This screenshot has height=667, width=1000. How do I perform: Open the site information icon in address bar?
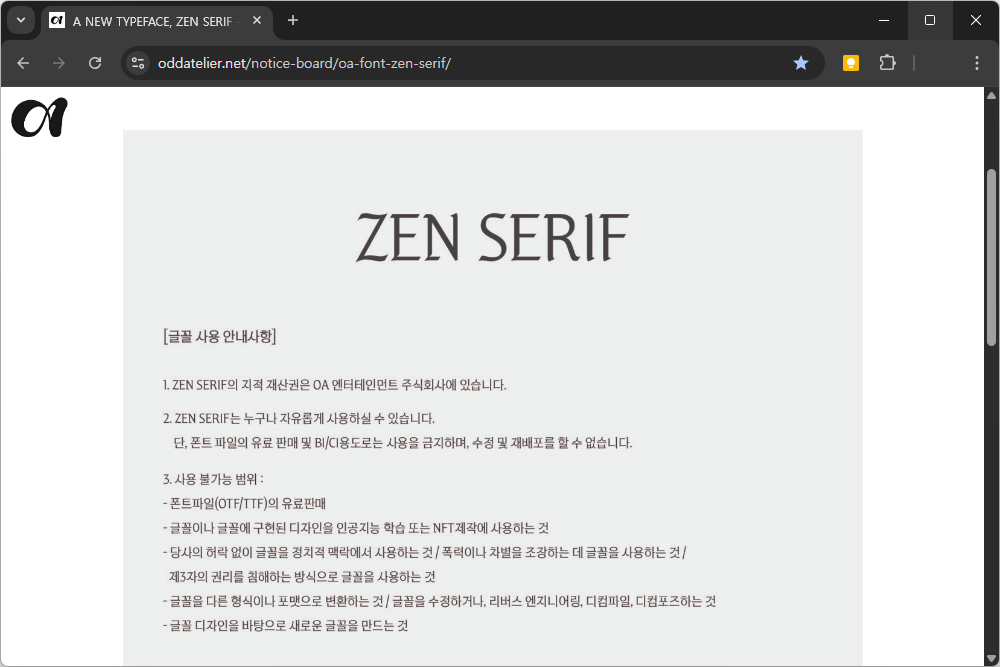138,63
